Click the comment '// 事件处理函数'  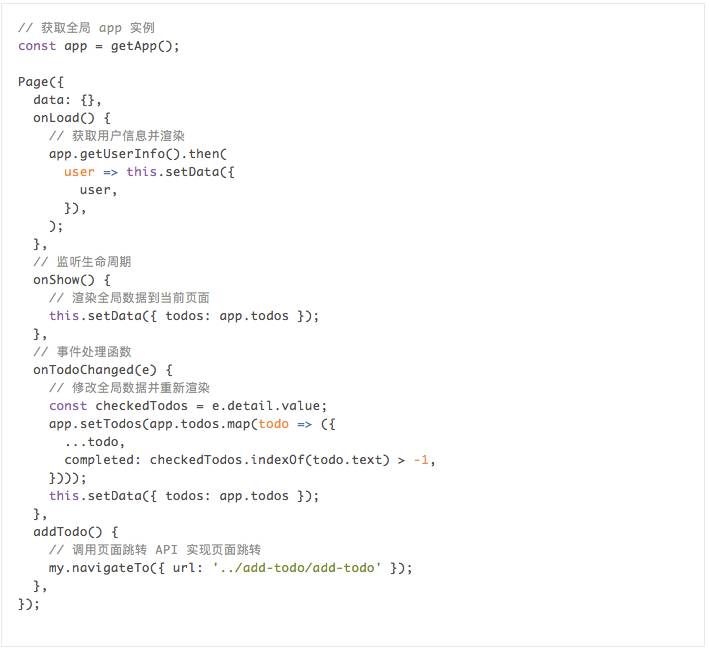82,352
